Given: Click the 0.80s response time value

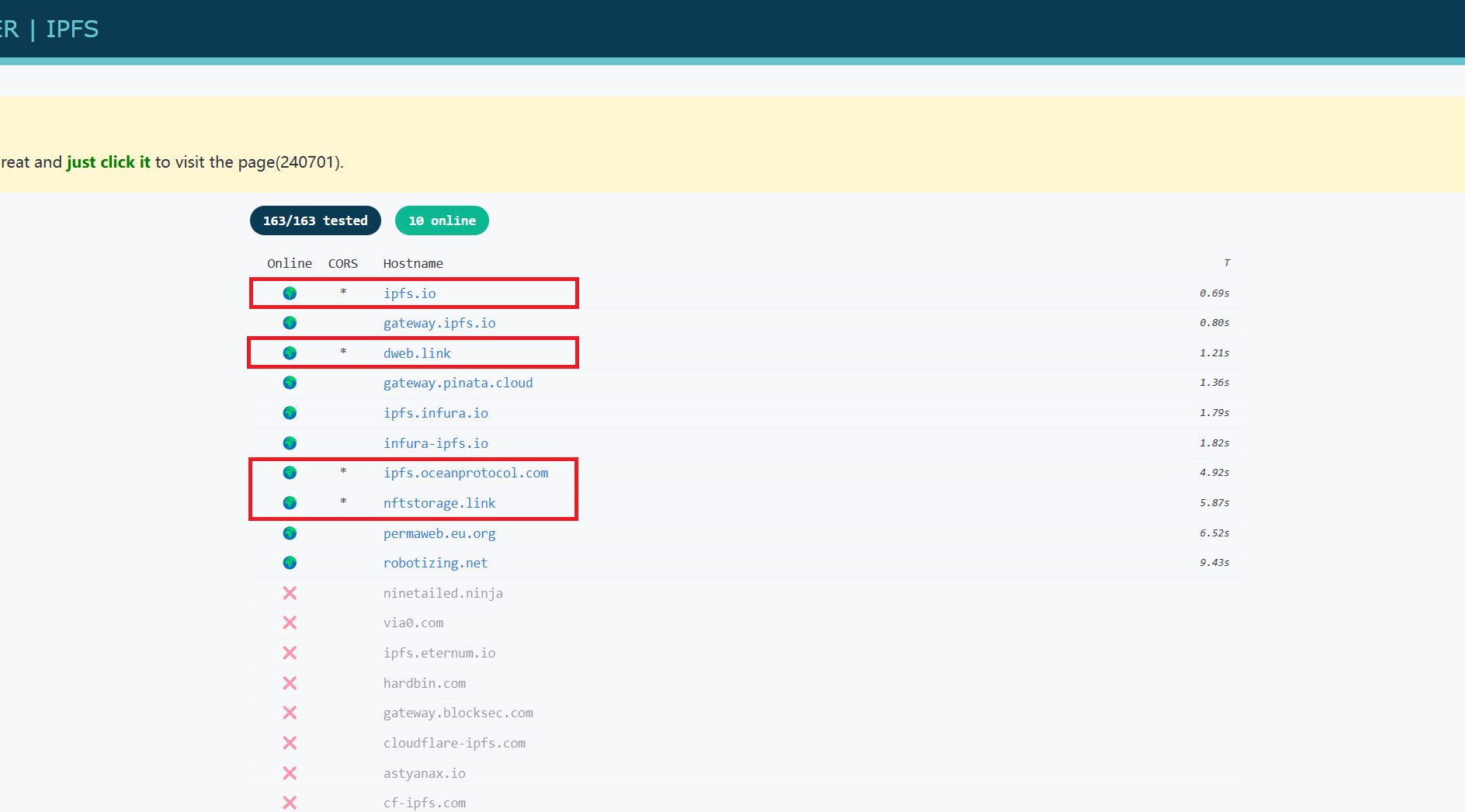Looking at the screenshot, I should 1214,323.
